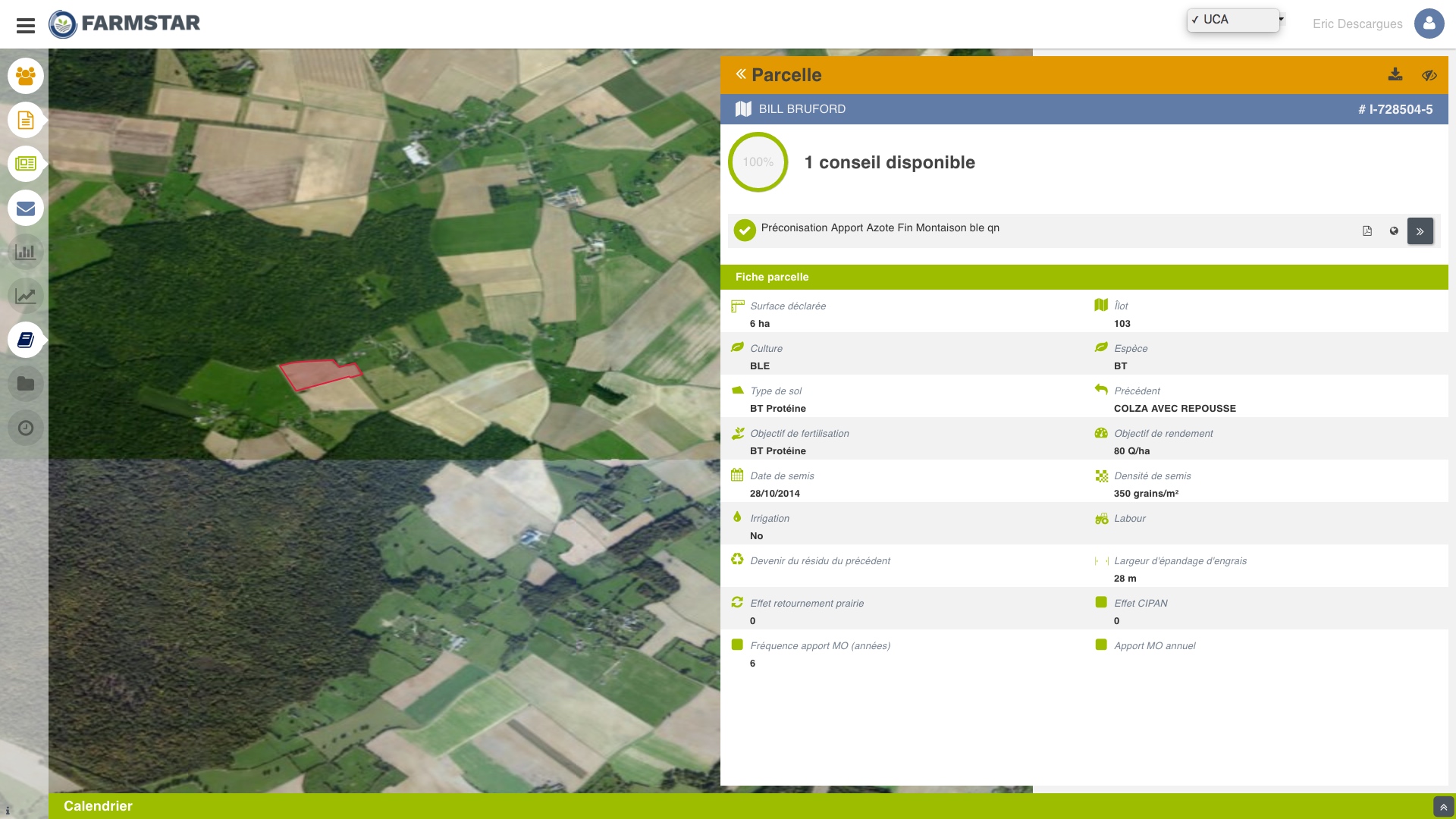Download the Parcelle sheet
This screenshot has height=819, width=1456.
click(x=1395, y=74)
